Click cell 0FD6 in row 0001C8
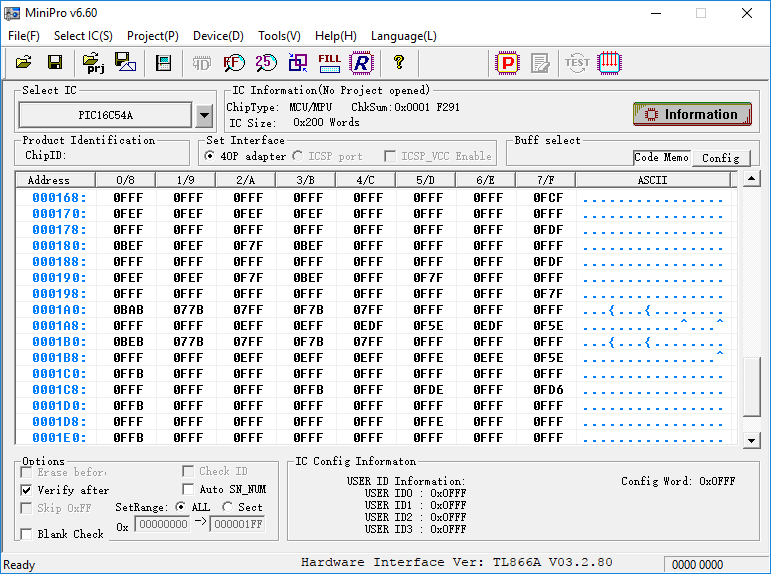 coord(548,390)
